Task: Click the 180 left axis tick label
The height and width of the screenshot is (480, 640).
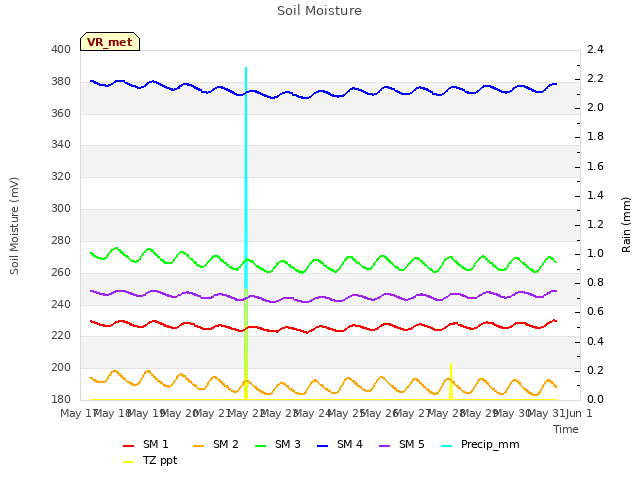Action: pyautogui.click(x=61, y=399)
